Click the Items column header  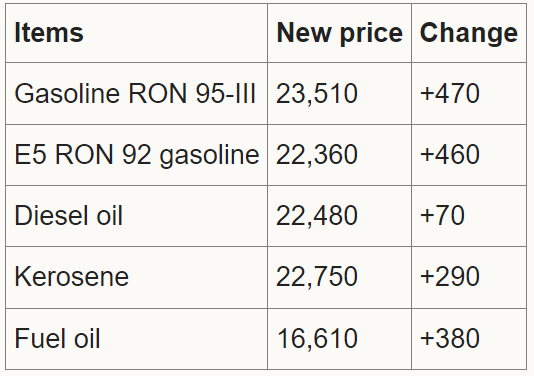tap(136, 33)
